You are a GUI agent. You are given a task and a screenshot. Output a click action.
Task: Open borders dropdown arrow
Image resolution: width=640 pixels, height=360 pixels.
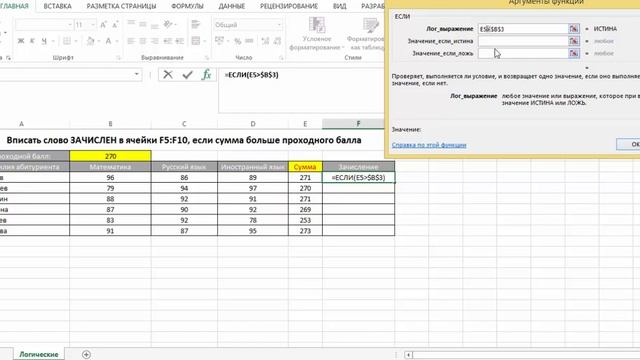click(76, 41)
